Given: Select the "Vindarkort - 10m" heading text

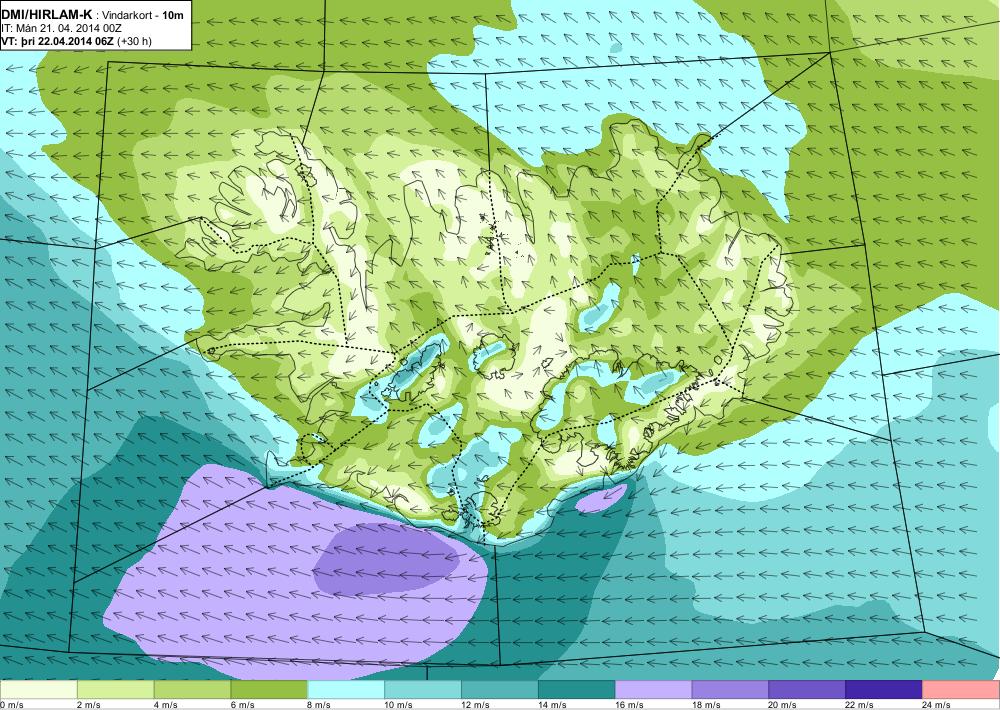Looking at the screenshot, I should point(142,15).
